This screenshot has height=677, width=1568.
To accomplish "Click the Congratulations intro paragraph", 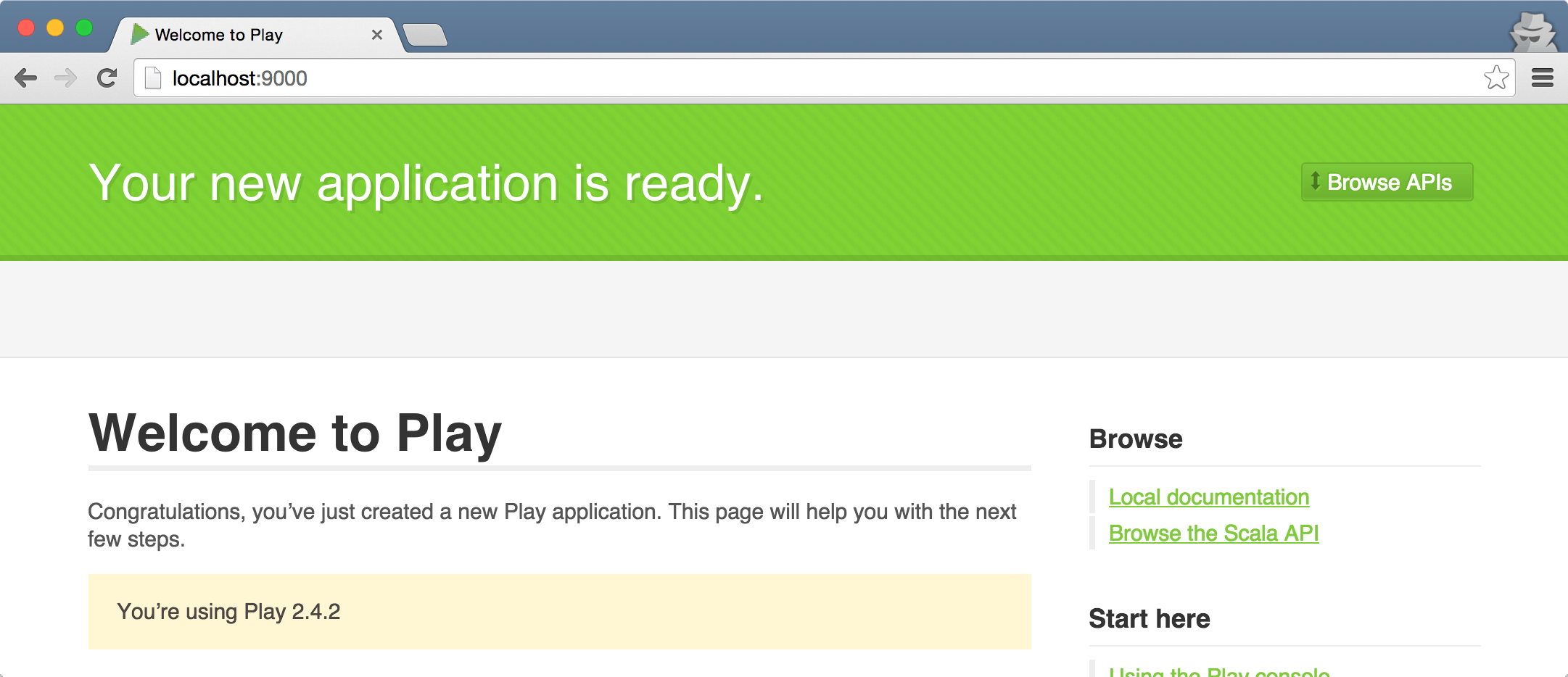I will tap(552, 526).
